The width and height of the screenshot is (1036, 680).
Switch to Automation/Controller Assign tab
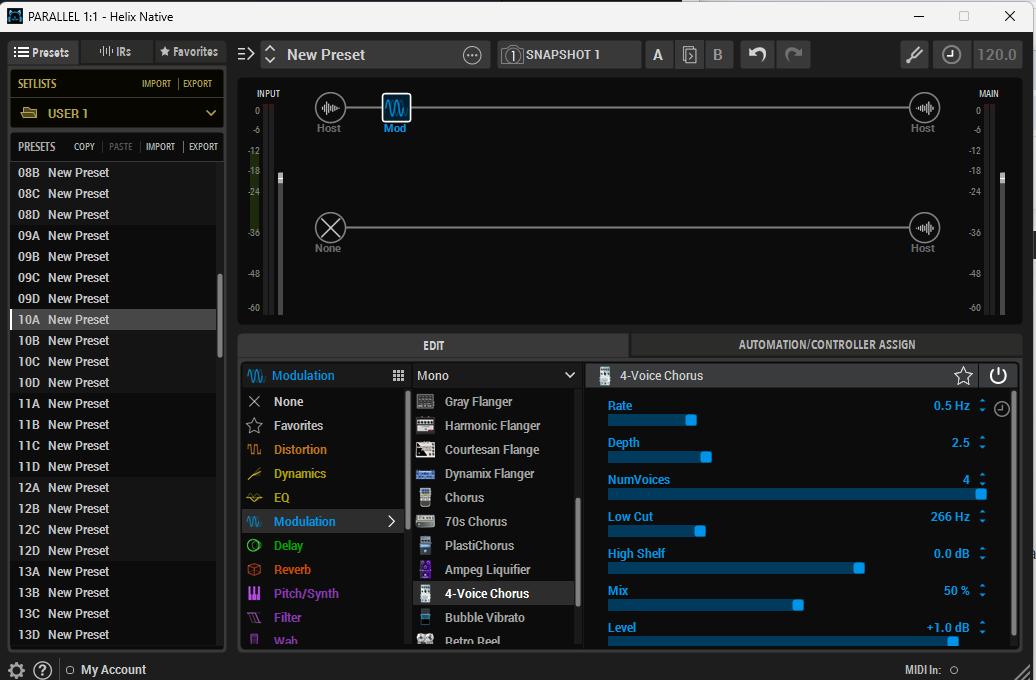coord(826,345)
